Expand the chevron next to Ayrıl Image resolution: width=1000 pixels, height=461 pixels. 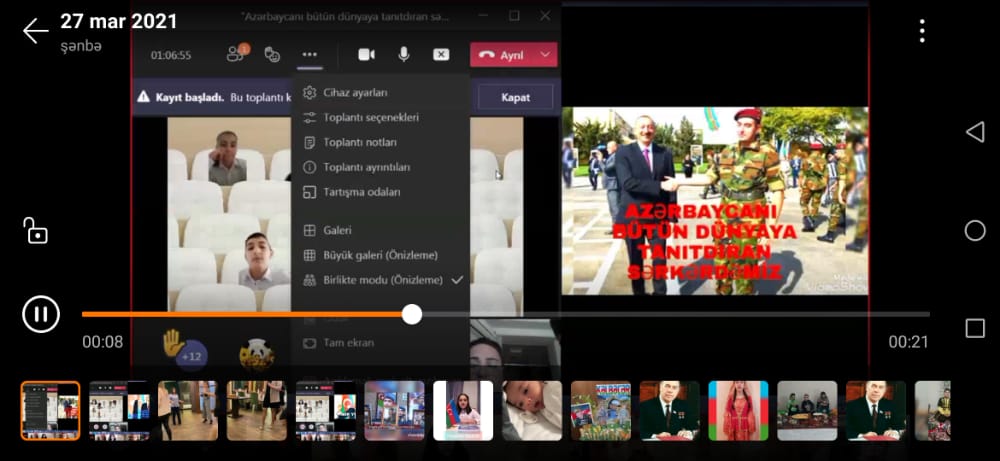(545, 55)
